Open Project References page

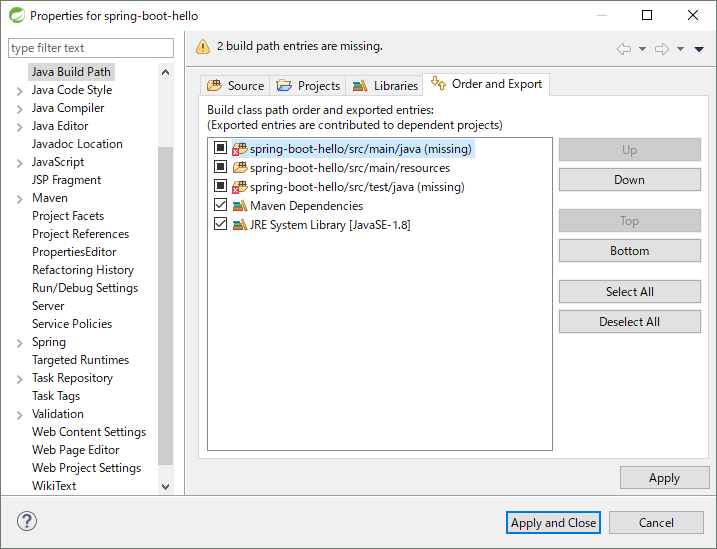point(80,234)
